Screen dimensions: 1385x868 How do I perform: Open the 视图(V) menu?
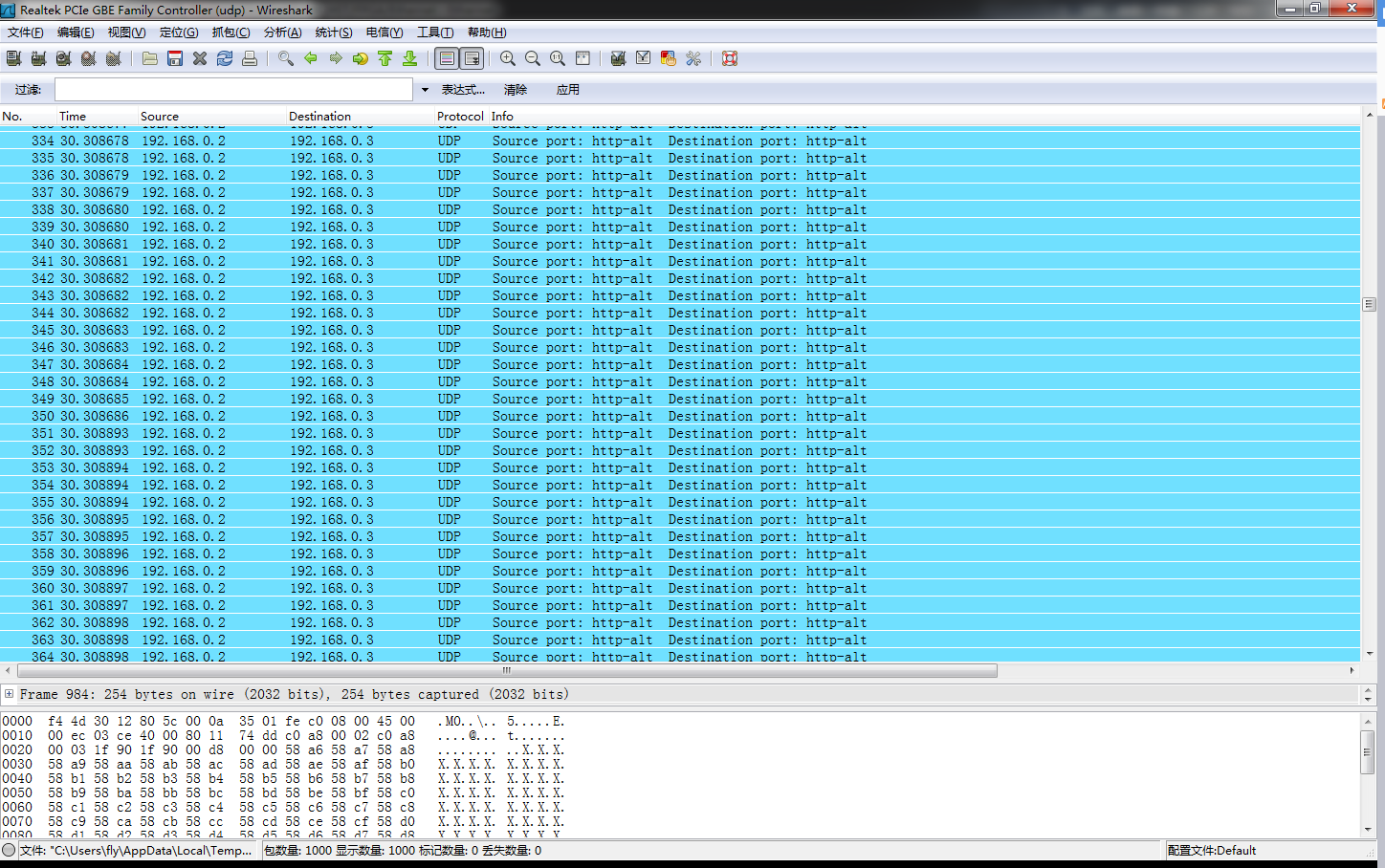coord(127,33)
